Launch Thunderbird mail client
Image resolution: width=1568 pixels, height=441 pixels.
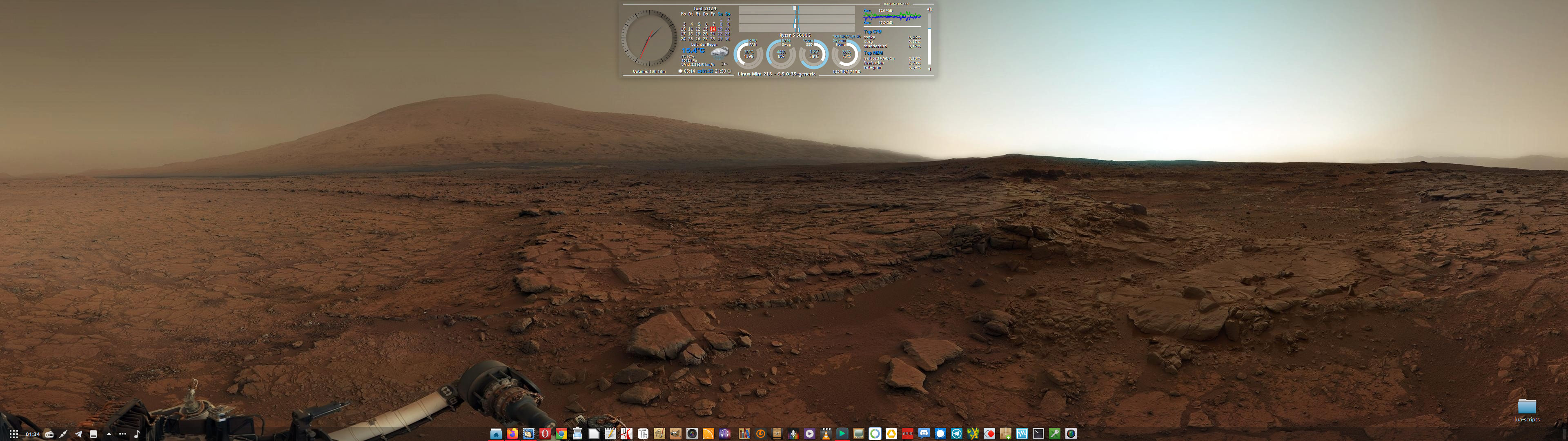529,434
